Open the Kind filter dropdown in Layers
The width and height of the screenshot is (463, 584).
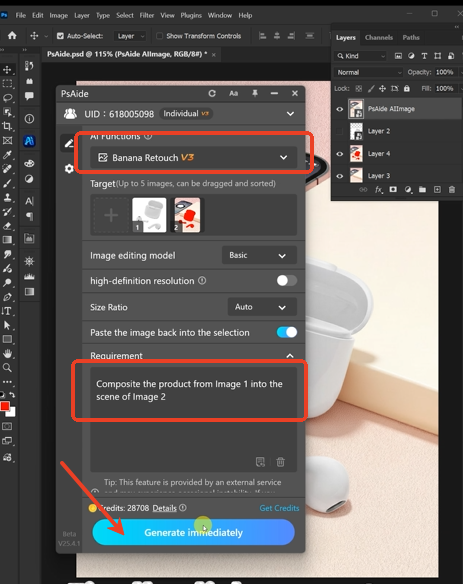point(360,56)
